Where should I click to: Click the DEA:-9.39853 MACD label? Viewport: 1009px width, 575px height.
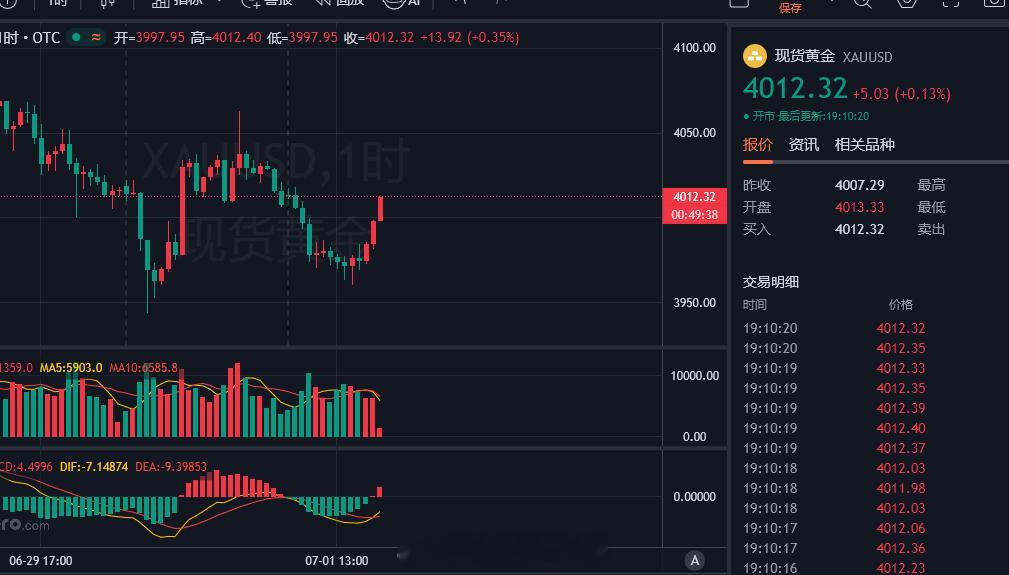click(171, 466)
